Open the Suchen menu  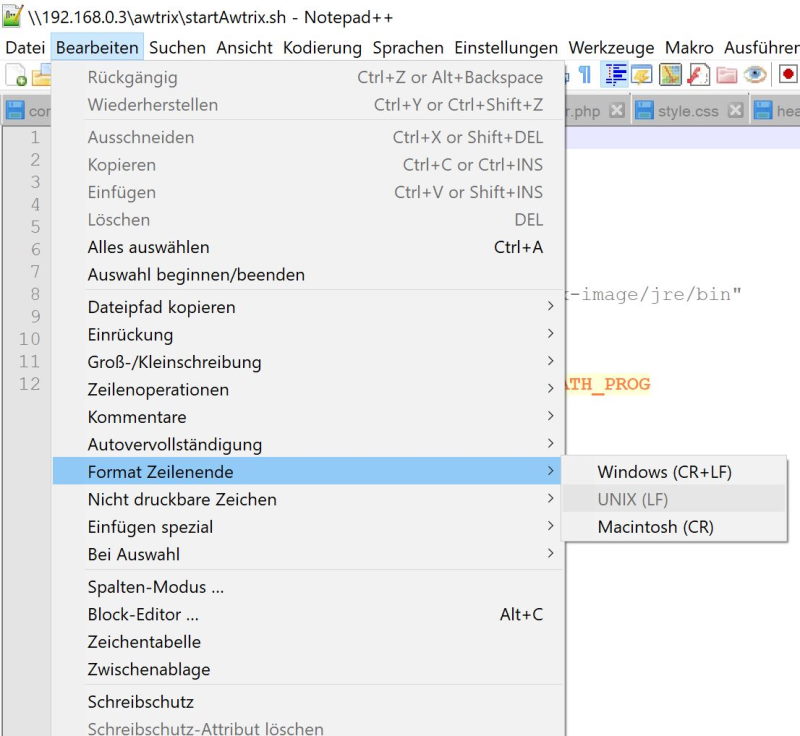pyautogui.click(x=177, y=48)
